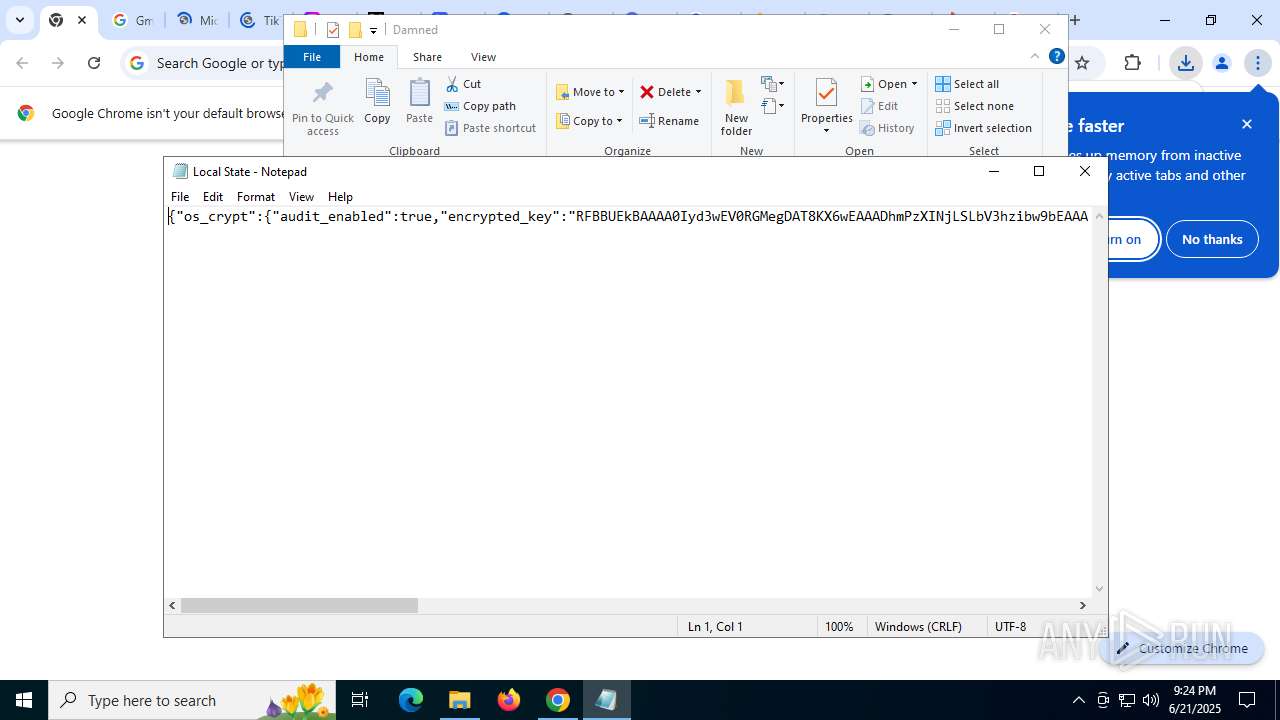1280x720 pixels.
Task: Open file History in ribbon
Action: 888,128
